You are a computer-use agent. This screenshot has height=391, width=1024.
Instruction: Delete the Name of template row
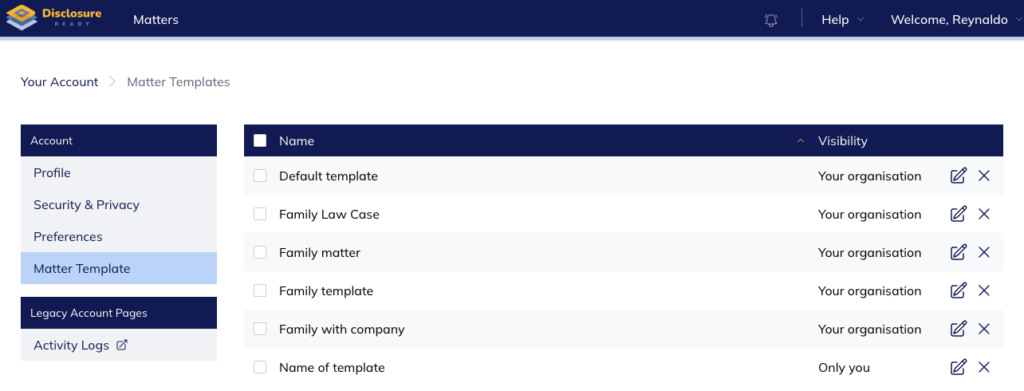pyautogui.click(x=984, y=368)
